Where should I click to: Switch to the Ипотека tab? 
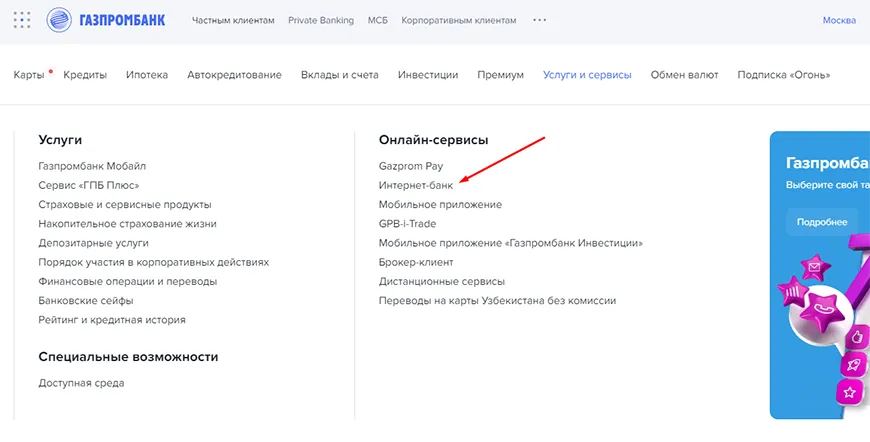point(147,75)
